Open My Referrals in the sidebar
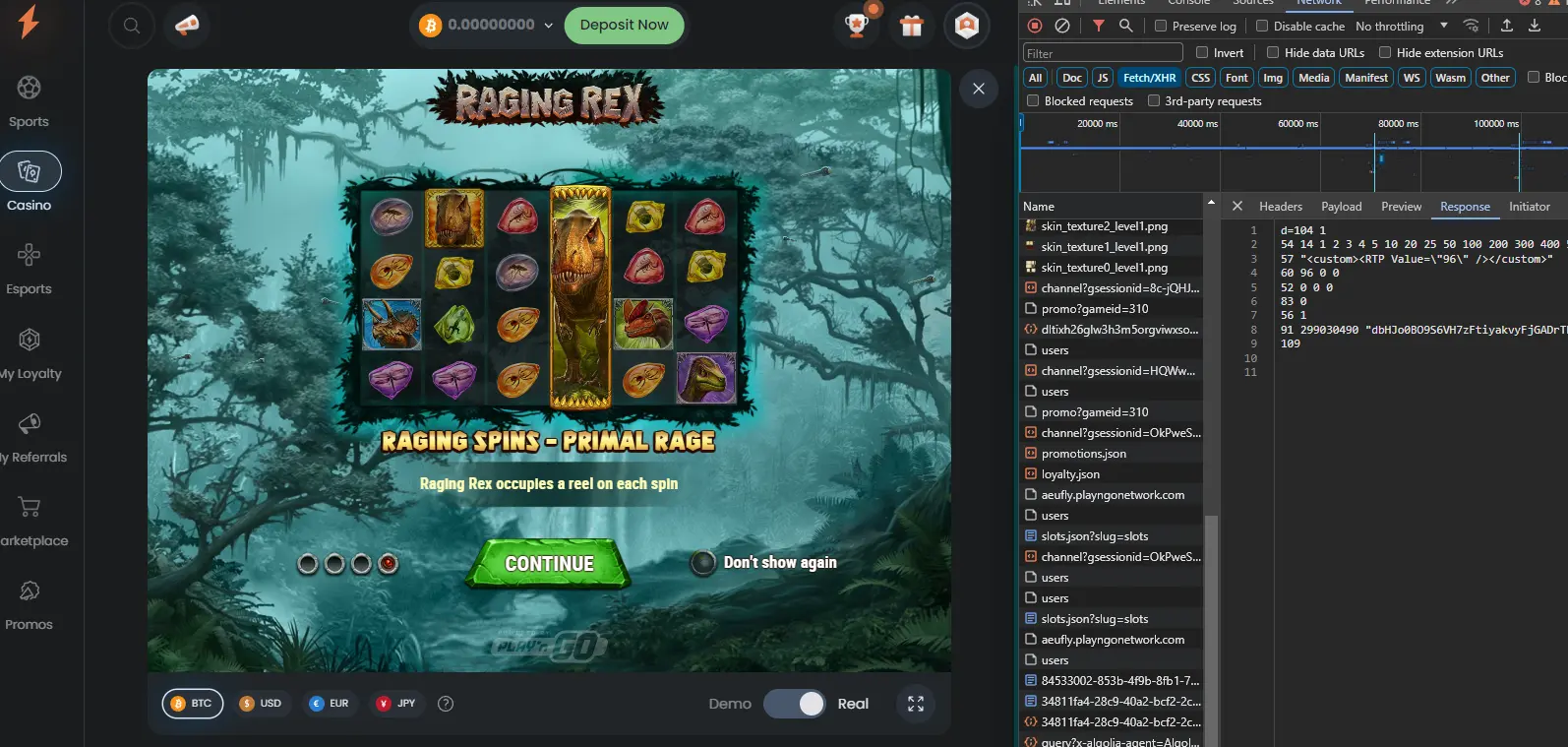 tap(32, 437)
